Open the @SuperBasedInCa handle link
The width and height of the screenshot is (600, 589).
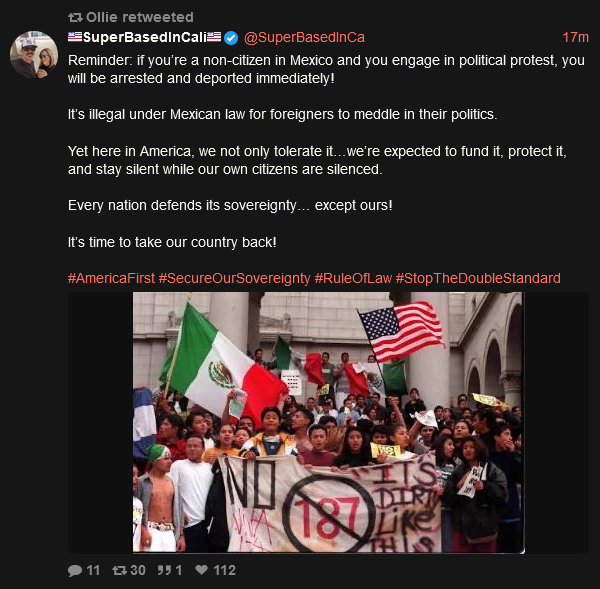[x=304, y=38]
